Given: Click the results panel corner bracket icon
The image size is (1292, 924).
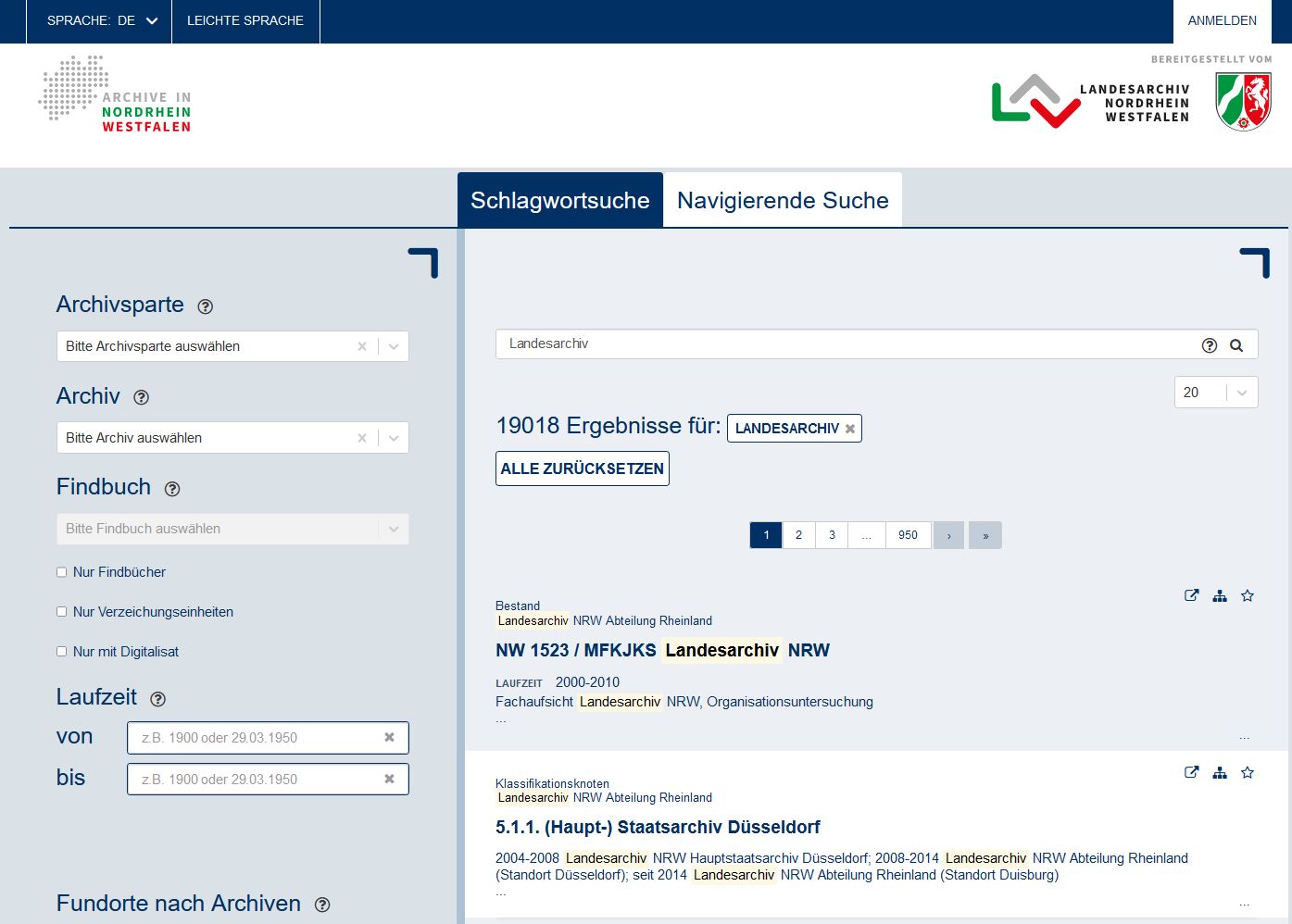Looking at the screenshot, I should point(1255,263).
